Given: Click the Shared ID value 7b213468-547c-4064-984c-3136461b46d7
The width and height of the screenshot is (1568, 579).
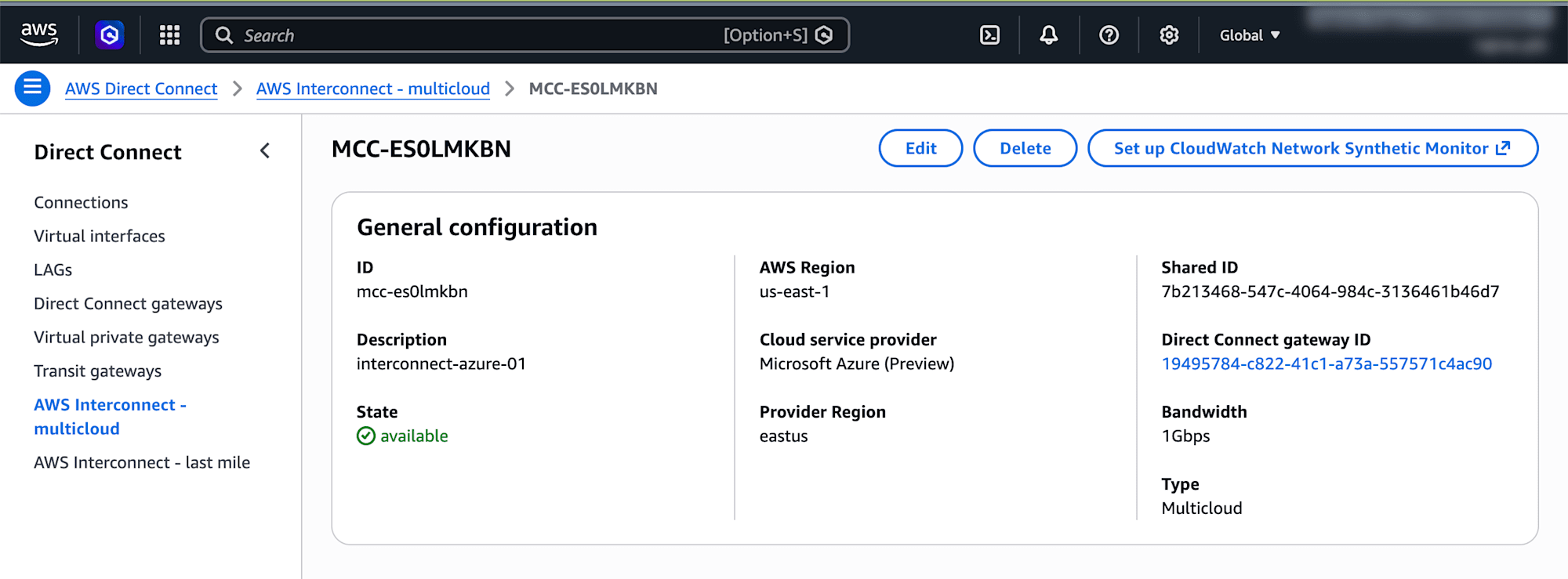Looking at the screenshot, I should pos(1330,291).
